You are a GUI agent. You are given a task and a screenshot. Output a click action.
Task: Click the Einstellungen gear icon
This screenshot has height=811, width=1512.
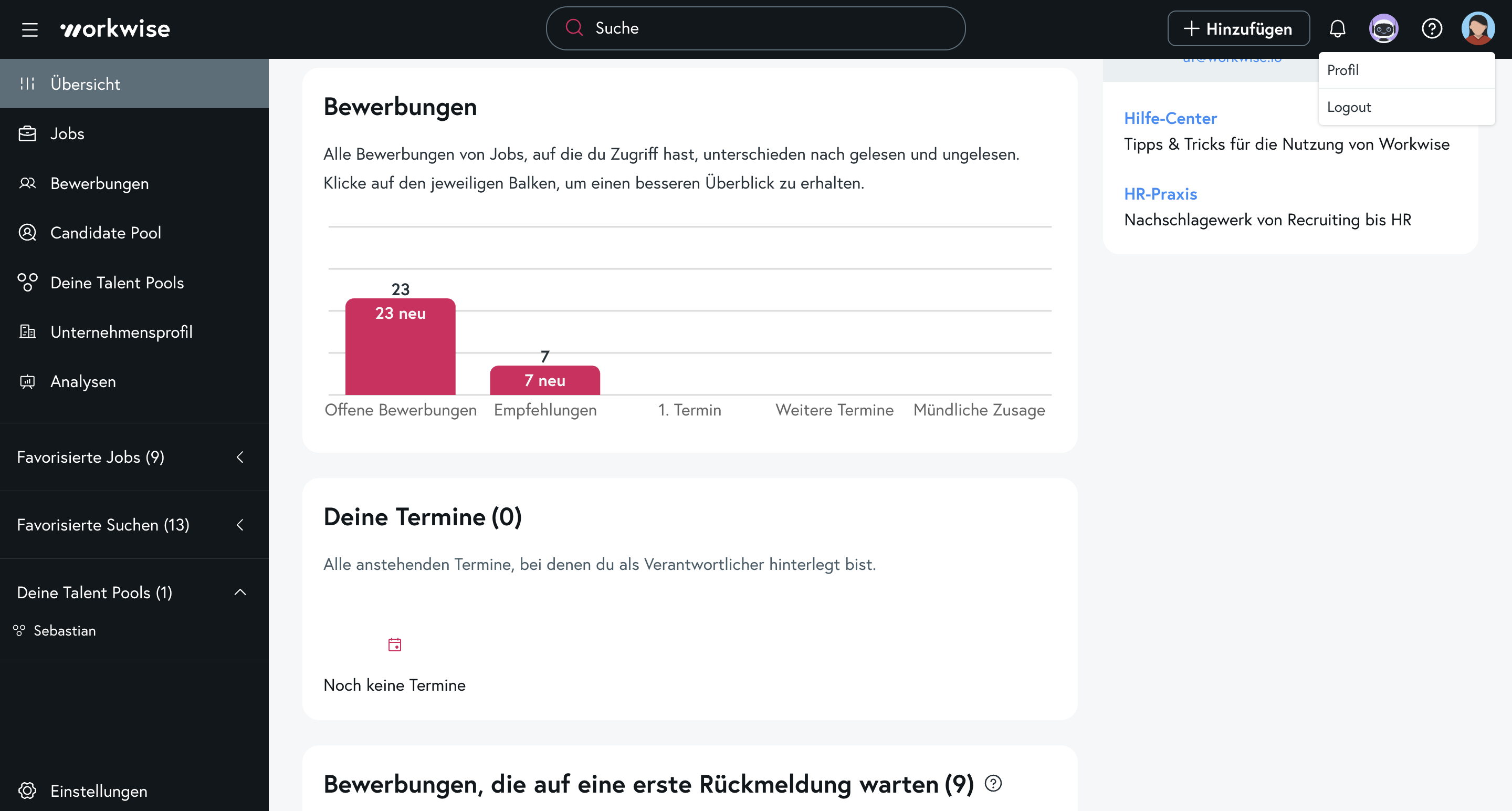27,791
